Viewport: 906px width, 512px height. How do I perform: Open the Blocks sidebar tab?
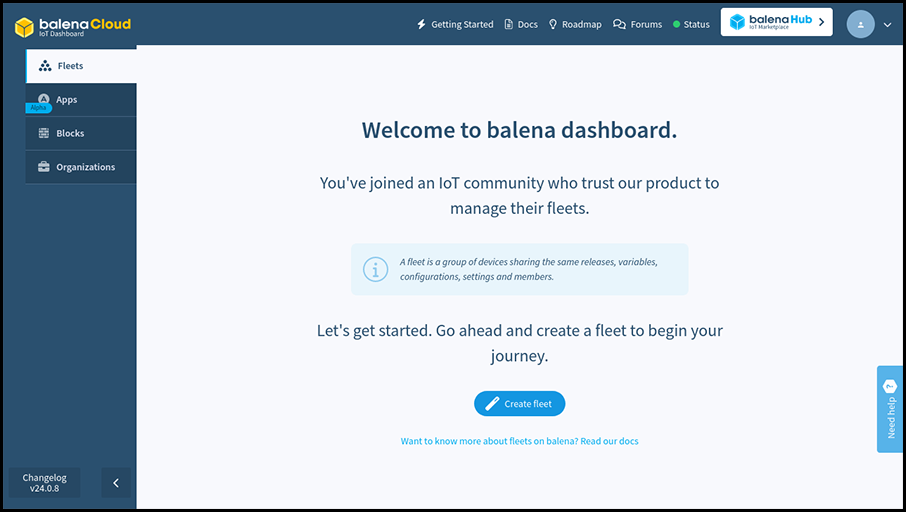point(81,133)
